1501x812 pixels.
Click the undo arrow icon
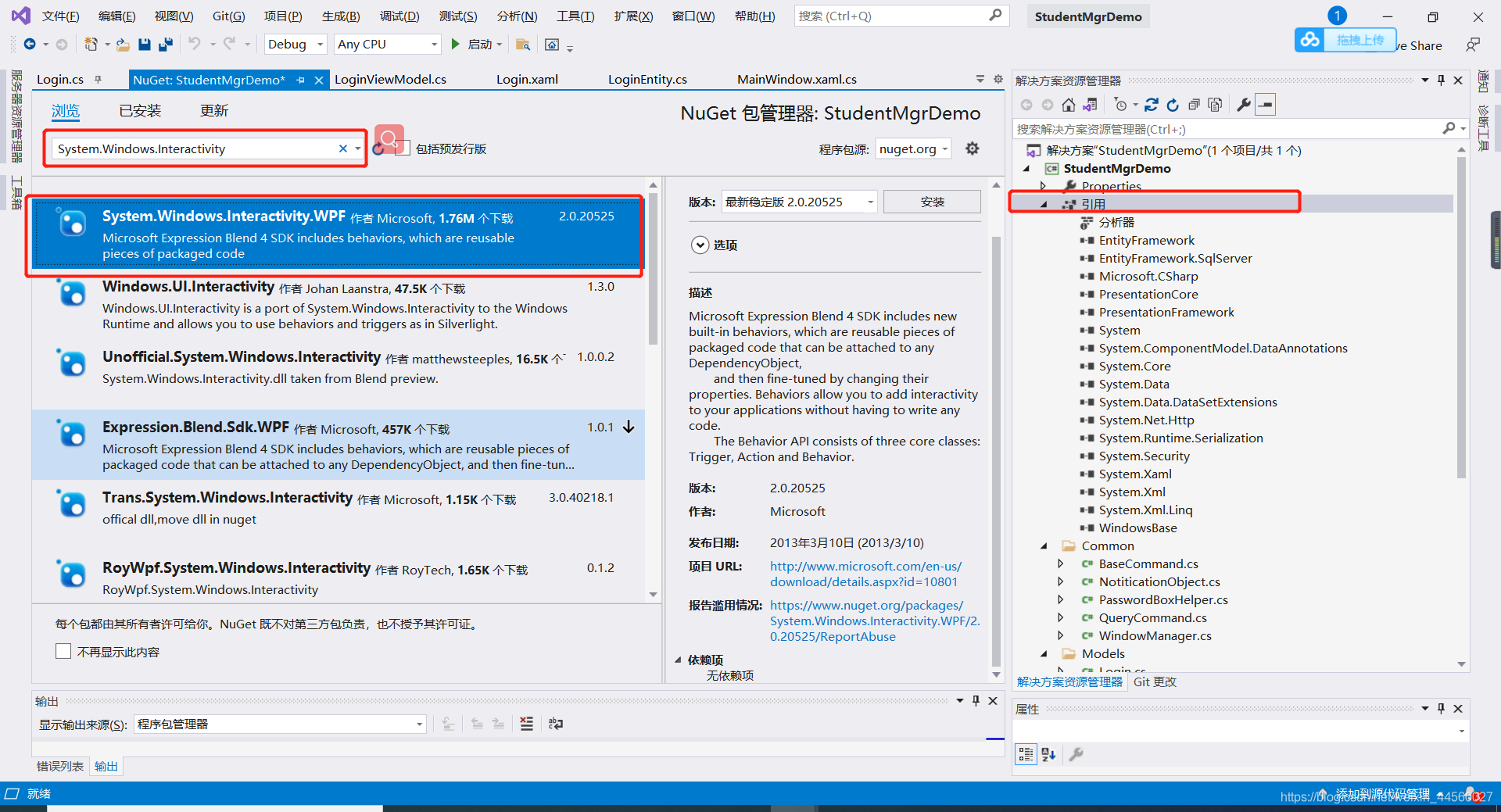tap(194, 45)
